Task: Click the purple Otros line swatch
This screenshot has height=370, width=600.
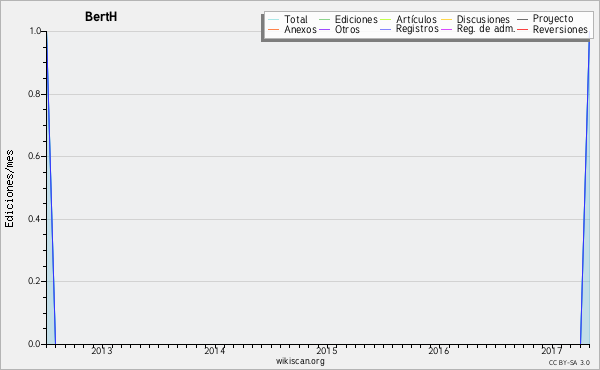Action: (324, 29)
